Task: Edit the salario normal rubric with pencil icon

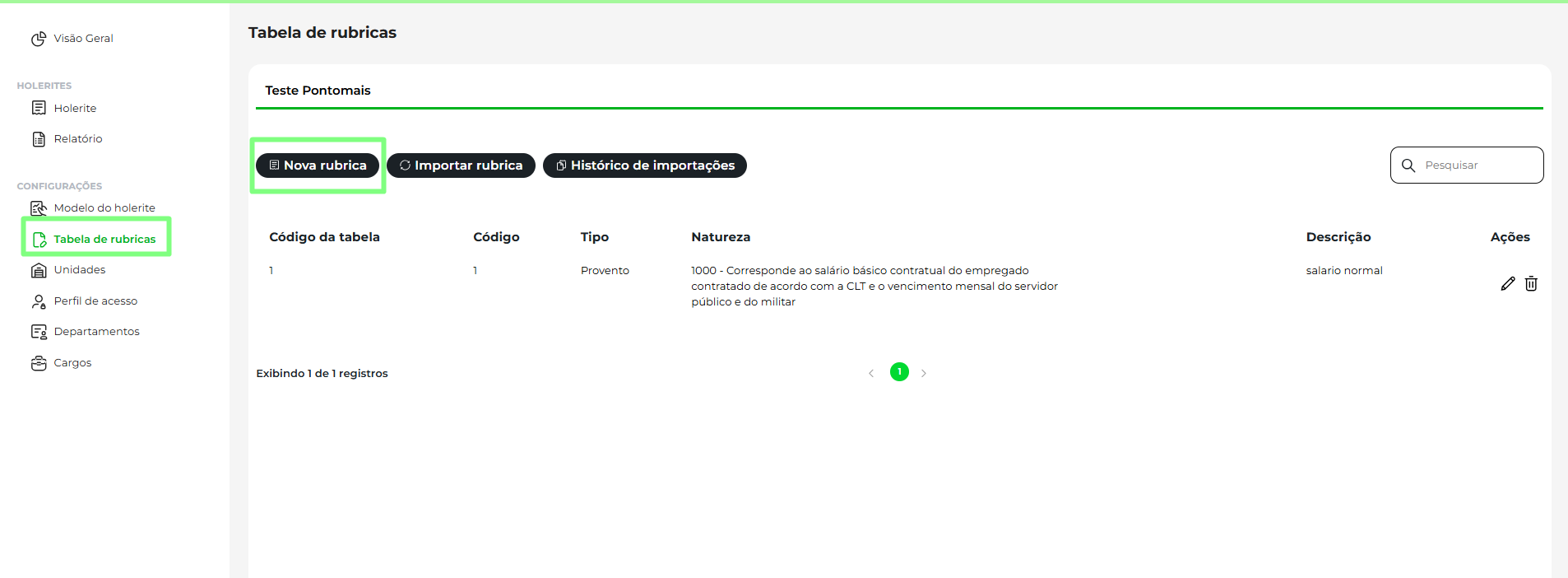Action: tap(1507, 284)
